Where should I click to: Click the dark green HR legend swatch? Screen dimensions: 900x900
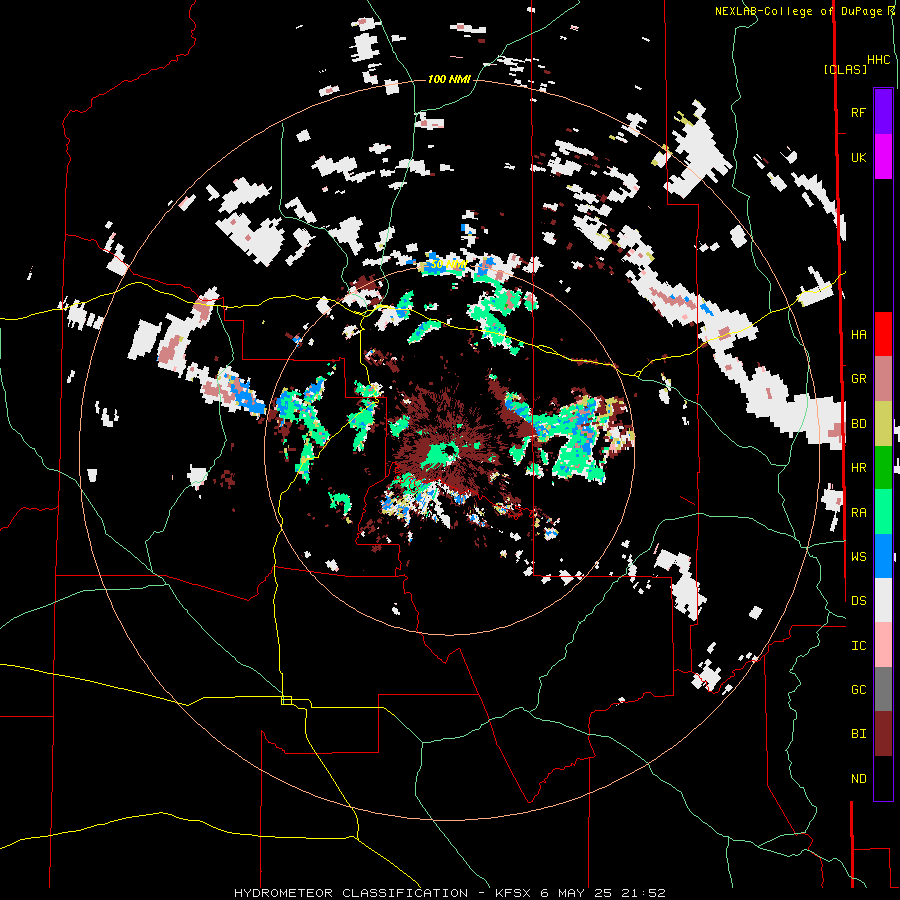883,468
